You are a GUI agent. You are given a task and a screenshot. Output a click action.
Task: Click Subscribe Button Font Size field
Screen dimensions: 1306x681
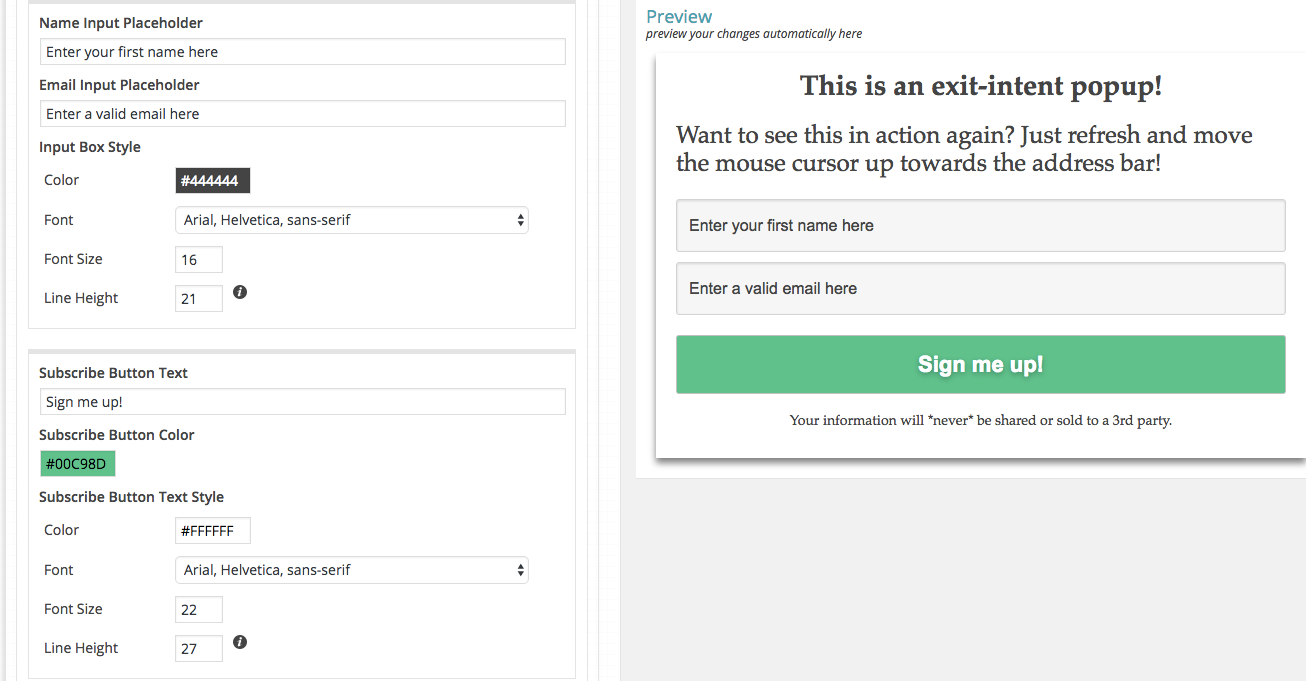pos(198,610)
